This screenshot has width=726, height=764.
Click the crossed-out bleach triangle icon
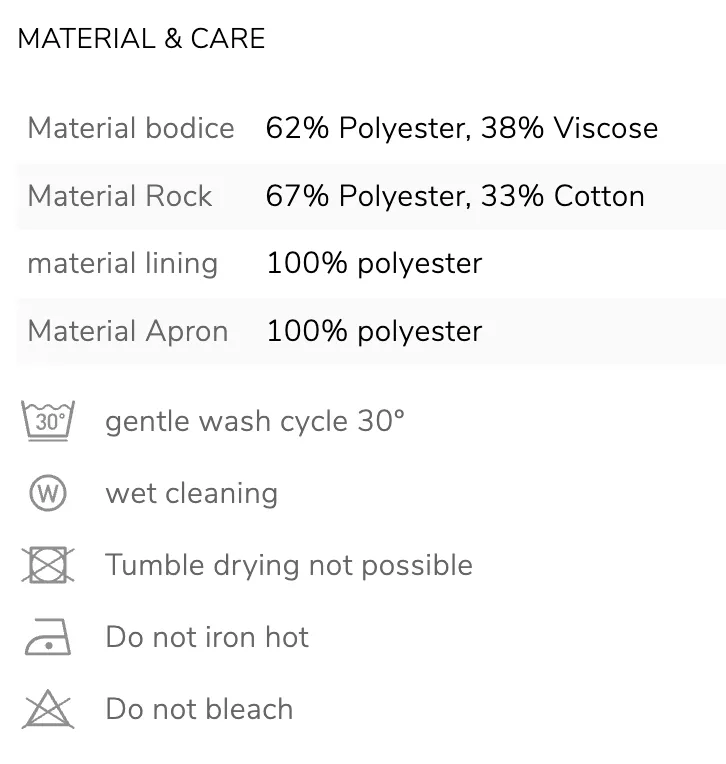tap(48, 709)
